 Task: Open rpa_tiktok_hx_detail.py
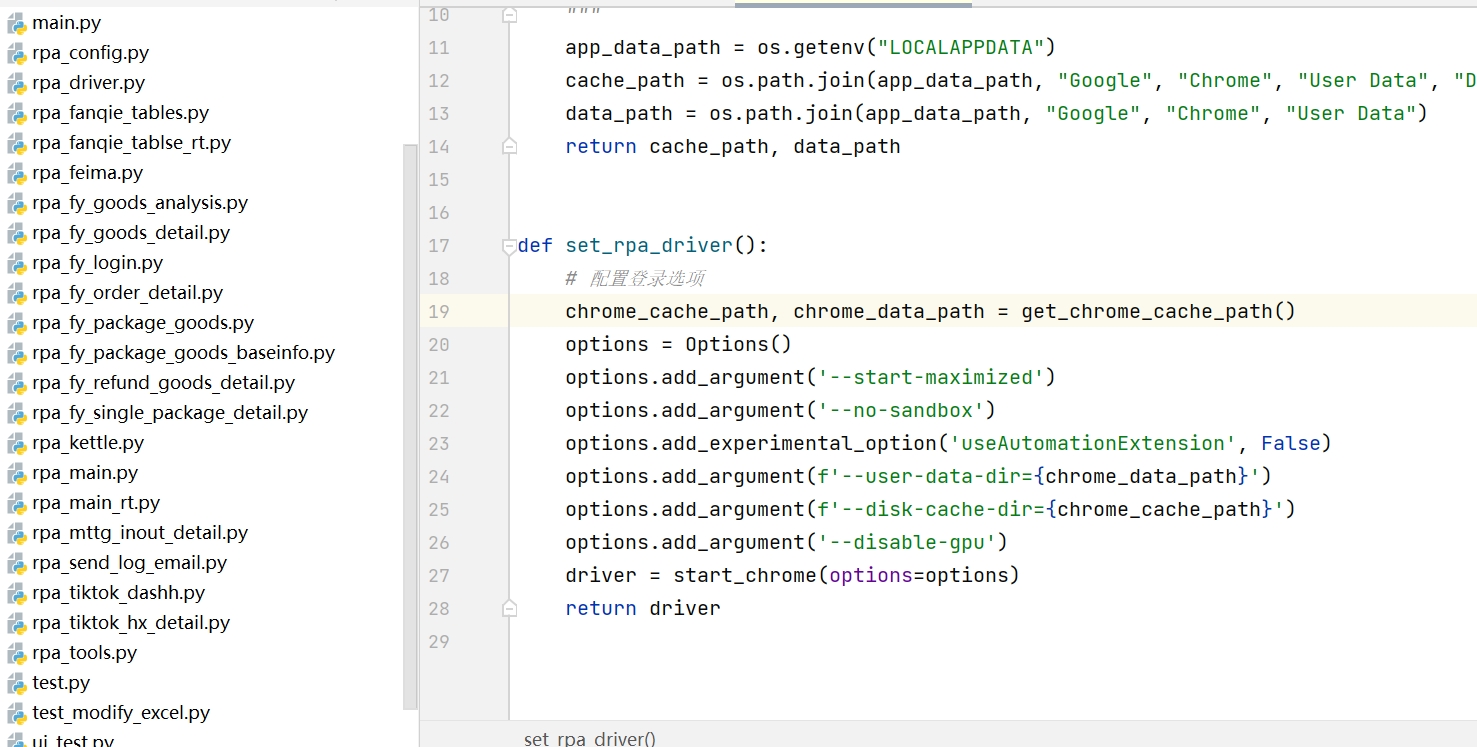coord(131,622)
